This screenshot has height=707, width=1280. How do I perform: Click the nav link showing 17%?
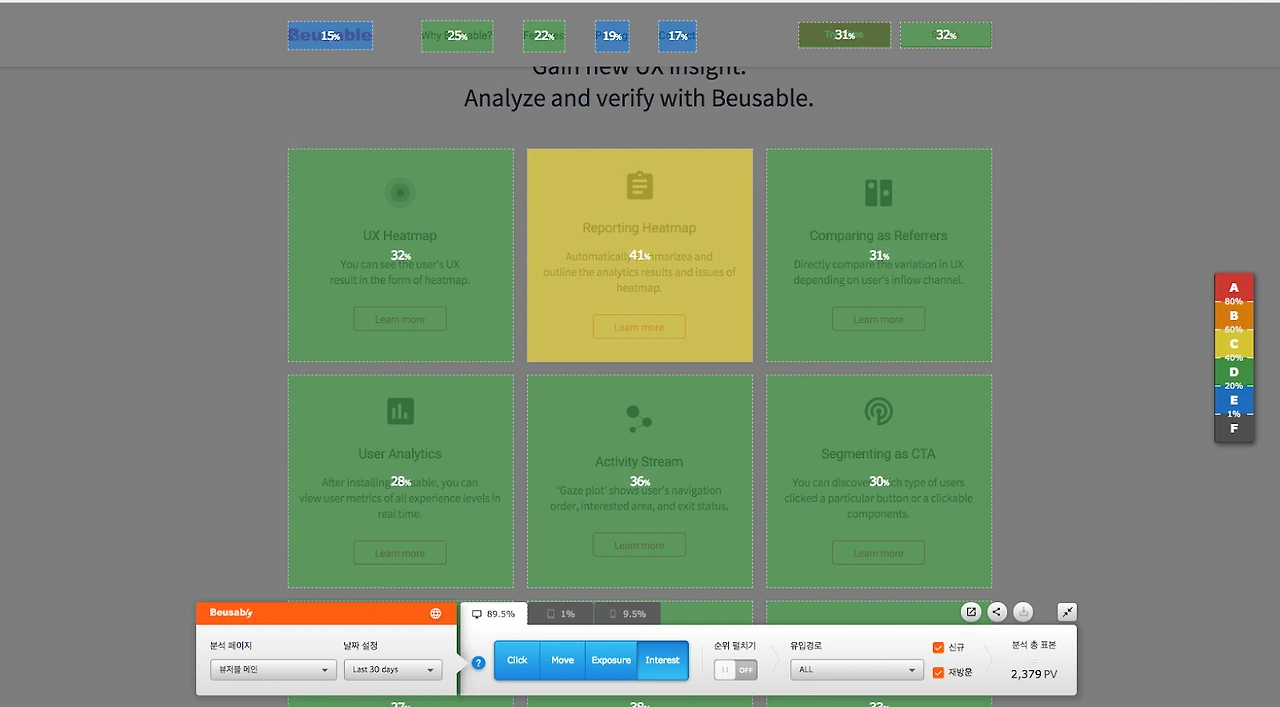[x=677, y=36]
